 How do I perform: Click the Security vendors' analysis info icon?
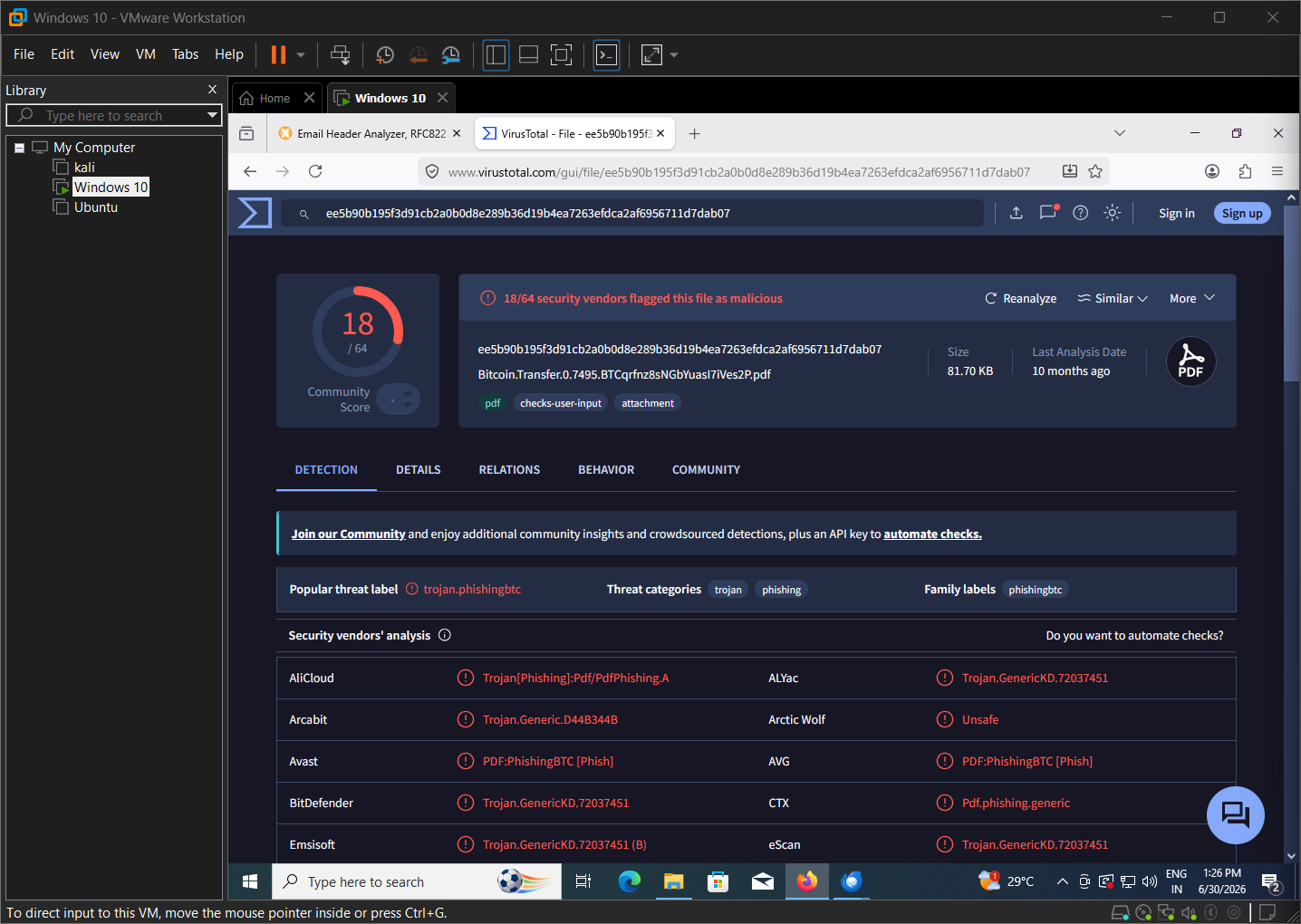[445, 635]
